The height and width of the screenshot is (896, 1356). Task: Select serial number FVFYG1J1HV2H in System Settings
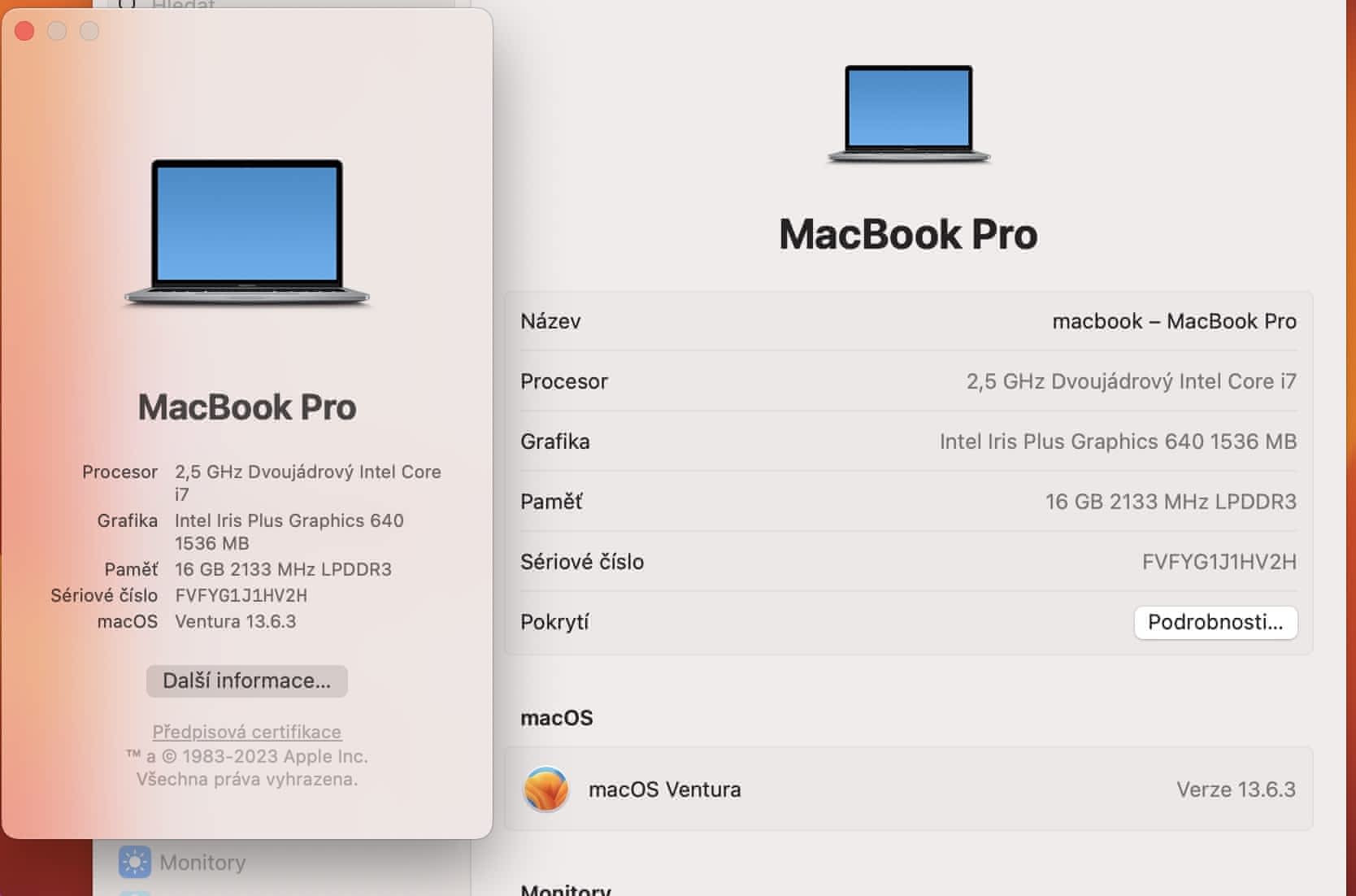(1219, 562)
